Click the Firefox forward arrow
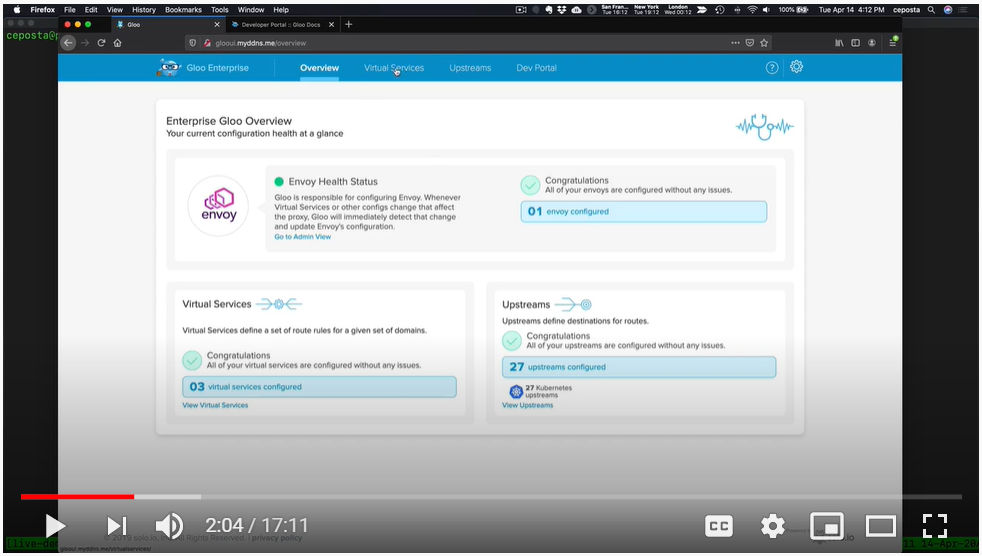Screen dimensions: 982x556 click(x=85, y=43)
